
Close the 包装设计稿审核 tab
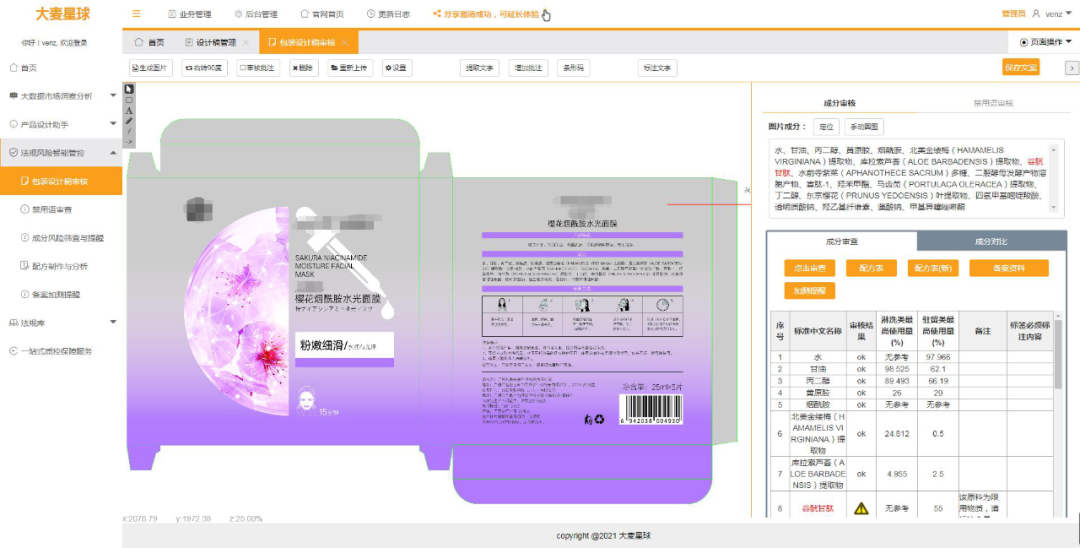pos(344,43)
